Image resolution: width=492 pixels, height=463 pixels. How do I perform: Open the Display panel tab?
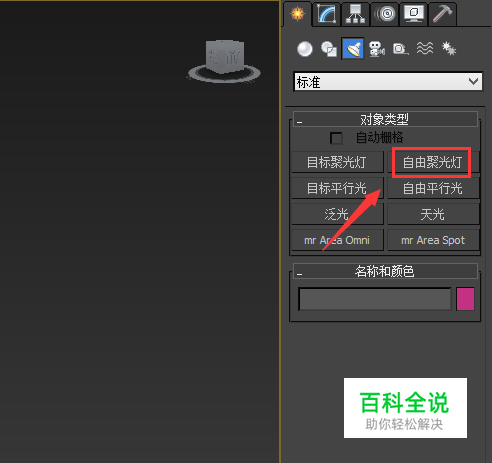pyautogui.click(x=414, y=14)
